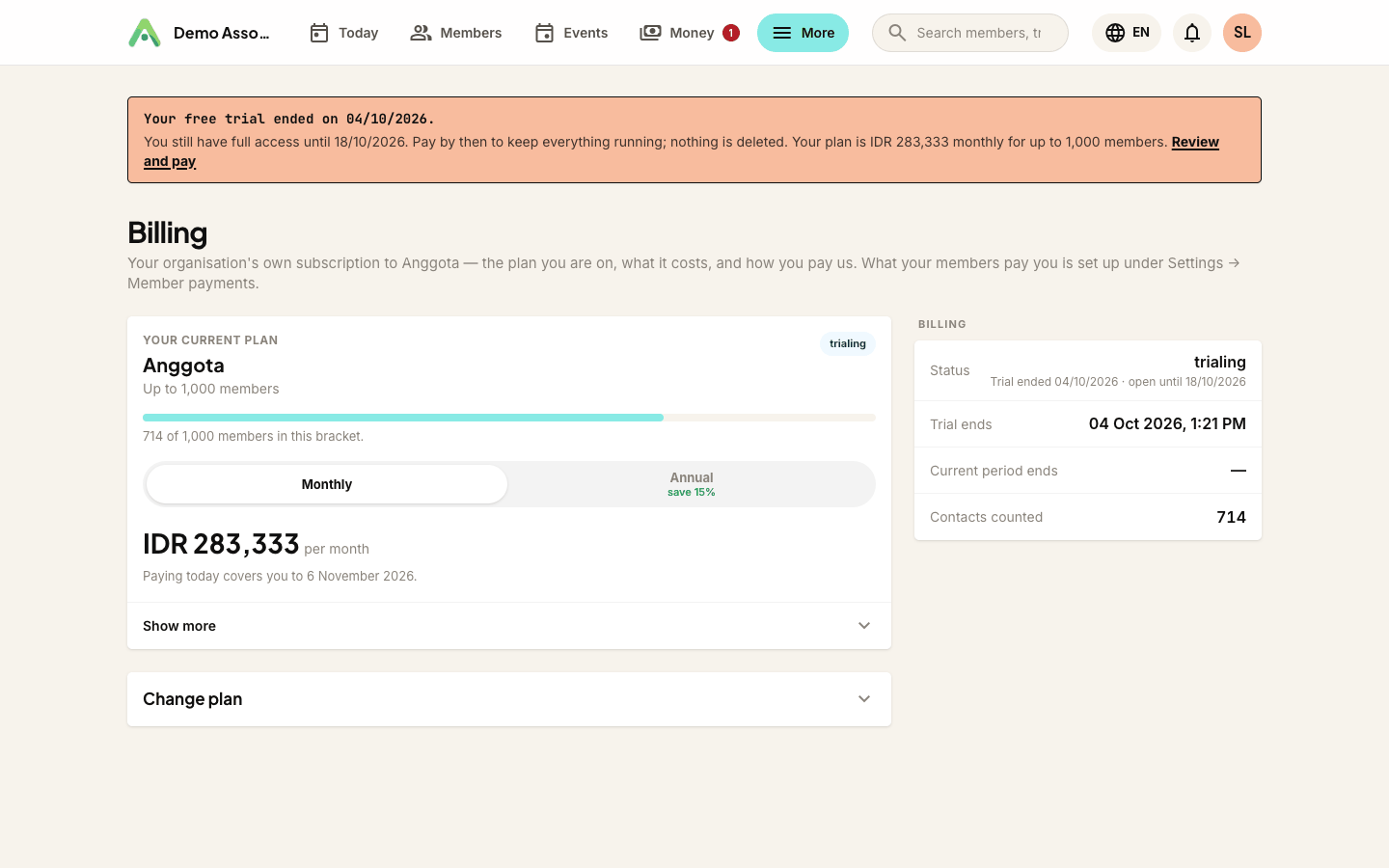Click the member usage progress bar
Image resolution: width=1389 pixels, height=868 pixels.
click(509, 418)
